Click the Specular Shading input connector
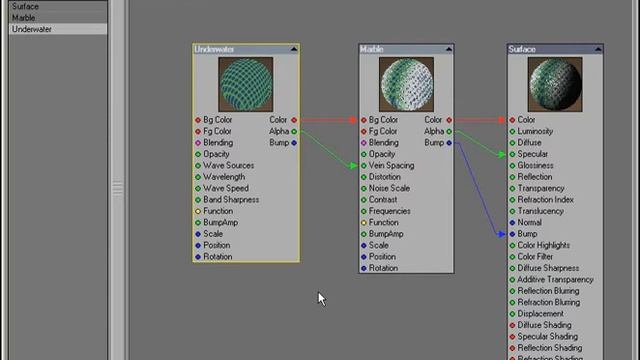 pyautogui.click(x=512, y=337)
